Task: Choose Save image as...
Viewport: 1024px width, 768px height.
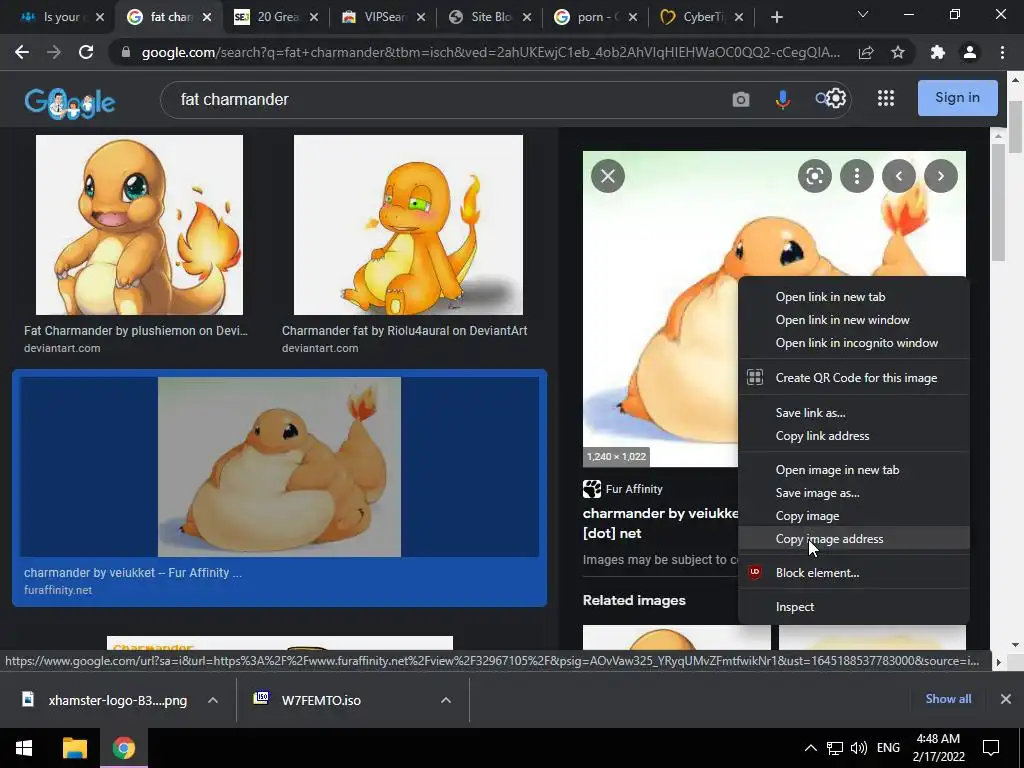Action: pyautogui.click(x=854, y=493)
